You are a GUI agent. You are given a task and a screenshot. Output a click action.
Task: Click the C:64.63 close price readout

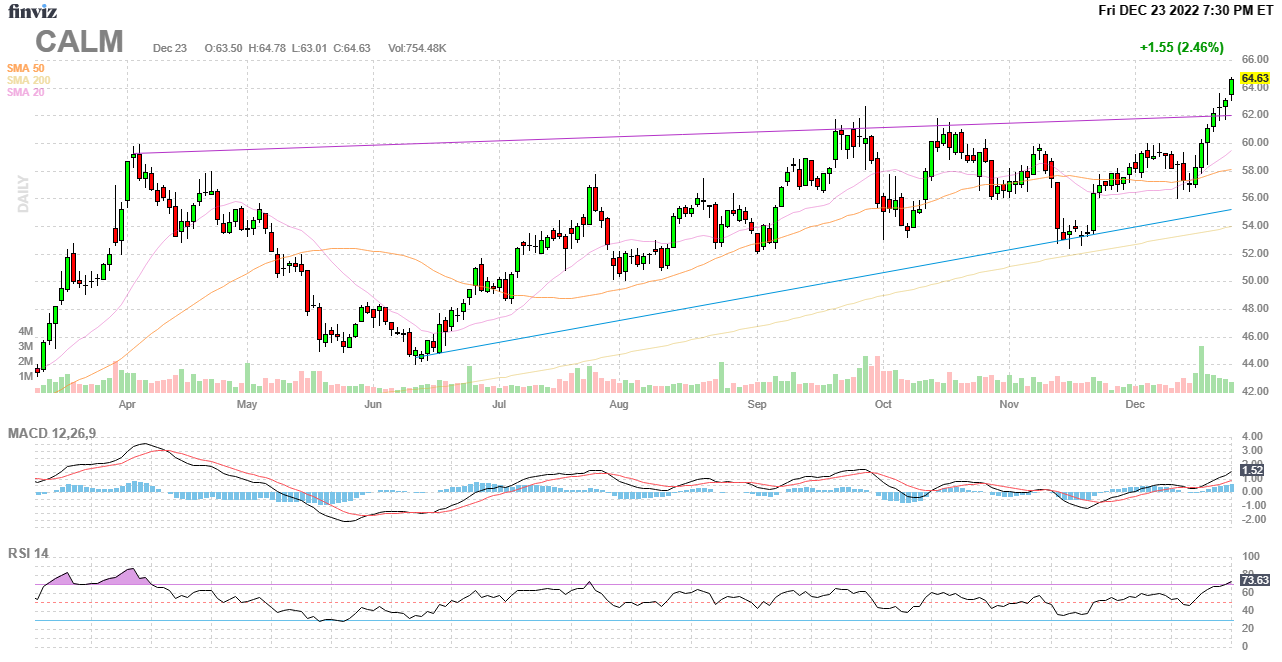(x=352, y=48)
